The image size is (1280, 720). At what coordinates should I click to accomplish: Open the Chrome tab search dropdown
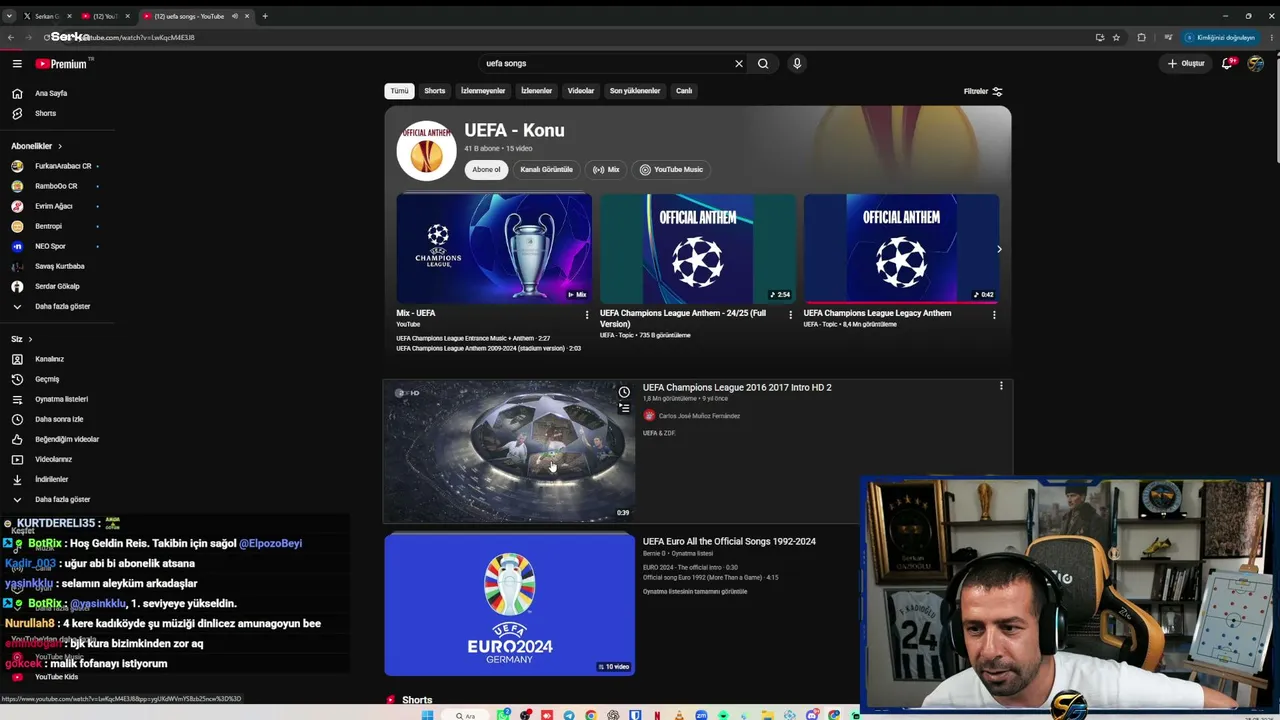click(x=9, y=16)
